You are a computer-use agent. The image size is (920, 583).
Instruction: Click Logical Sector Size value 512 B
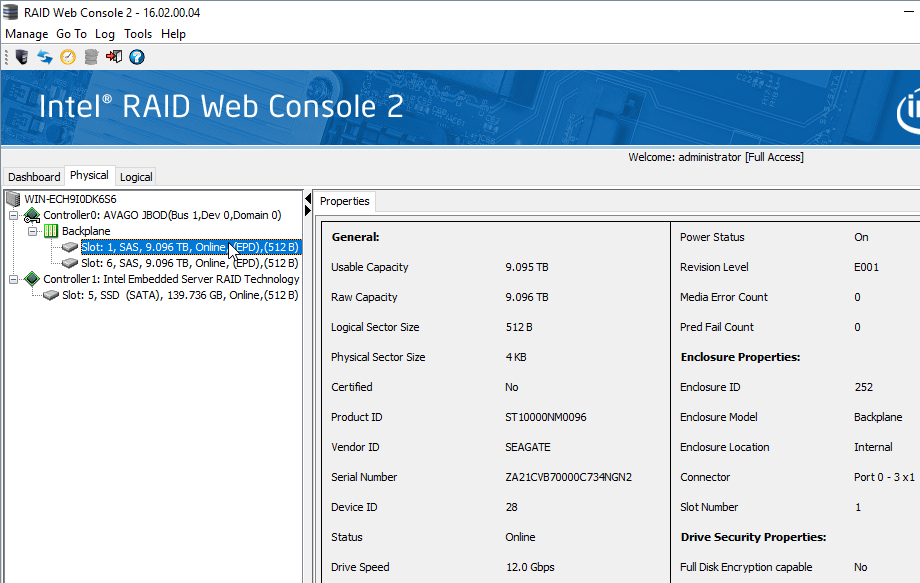pos(519,327)
